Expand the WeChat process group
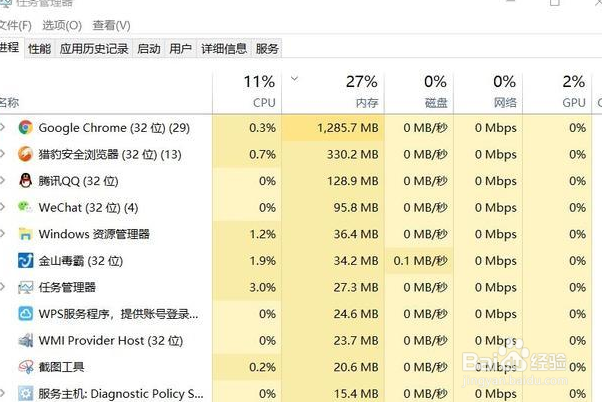This screenshot has height=402, width=602. (x=3, y=207)
